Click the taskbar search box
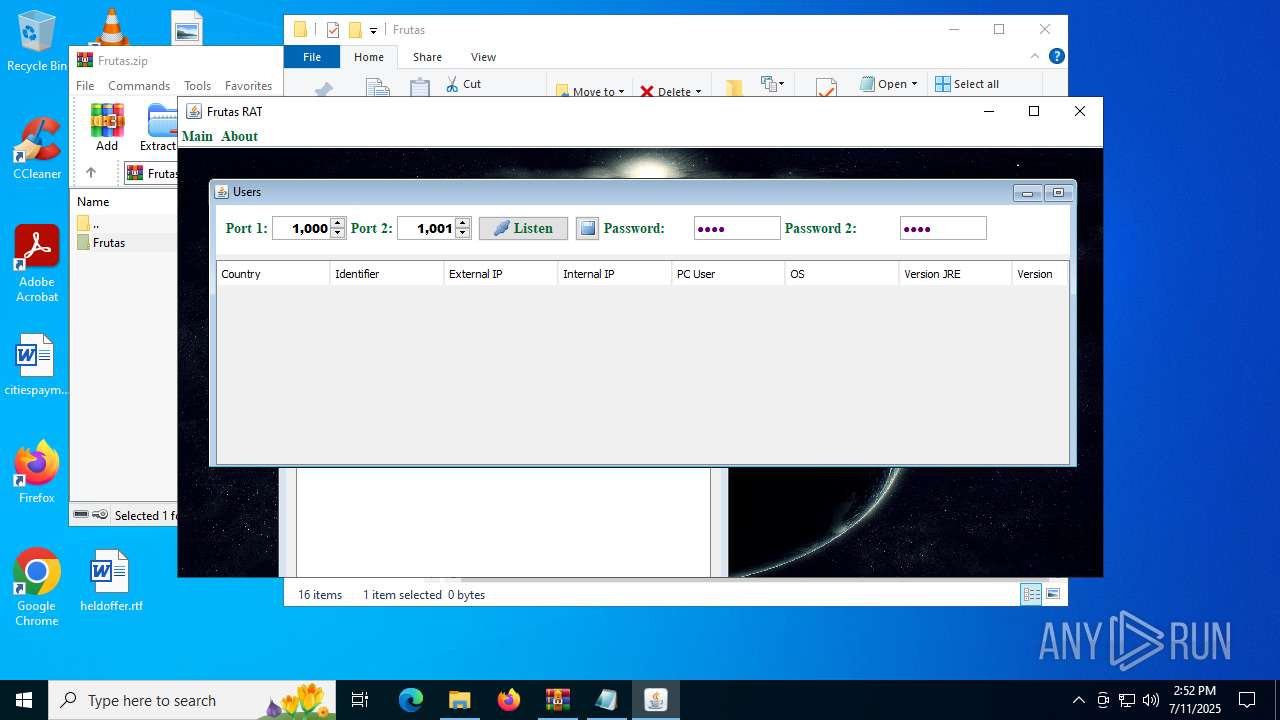 pyautogui.click(x=192, y=700)
